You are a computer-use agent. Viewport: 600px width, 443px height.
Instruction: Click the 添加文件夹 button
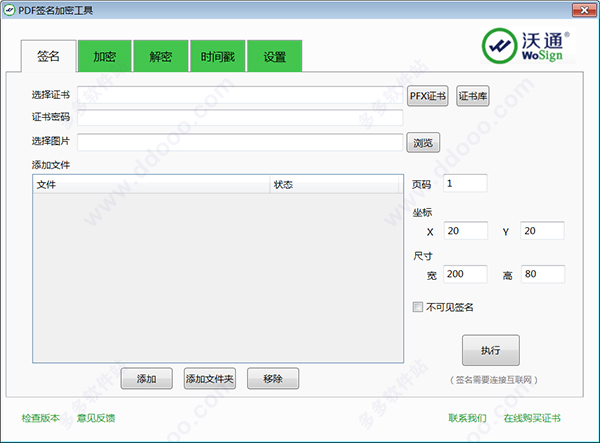click(210, 379)
